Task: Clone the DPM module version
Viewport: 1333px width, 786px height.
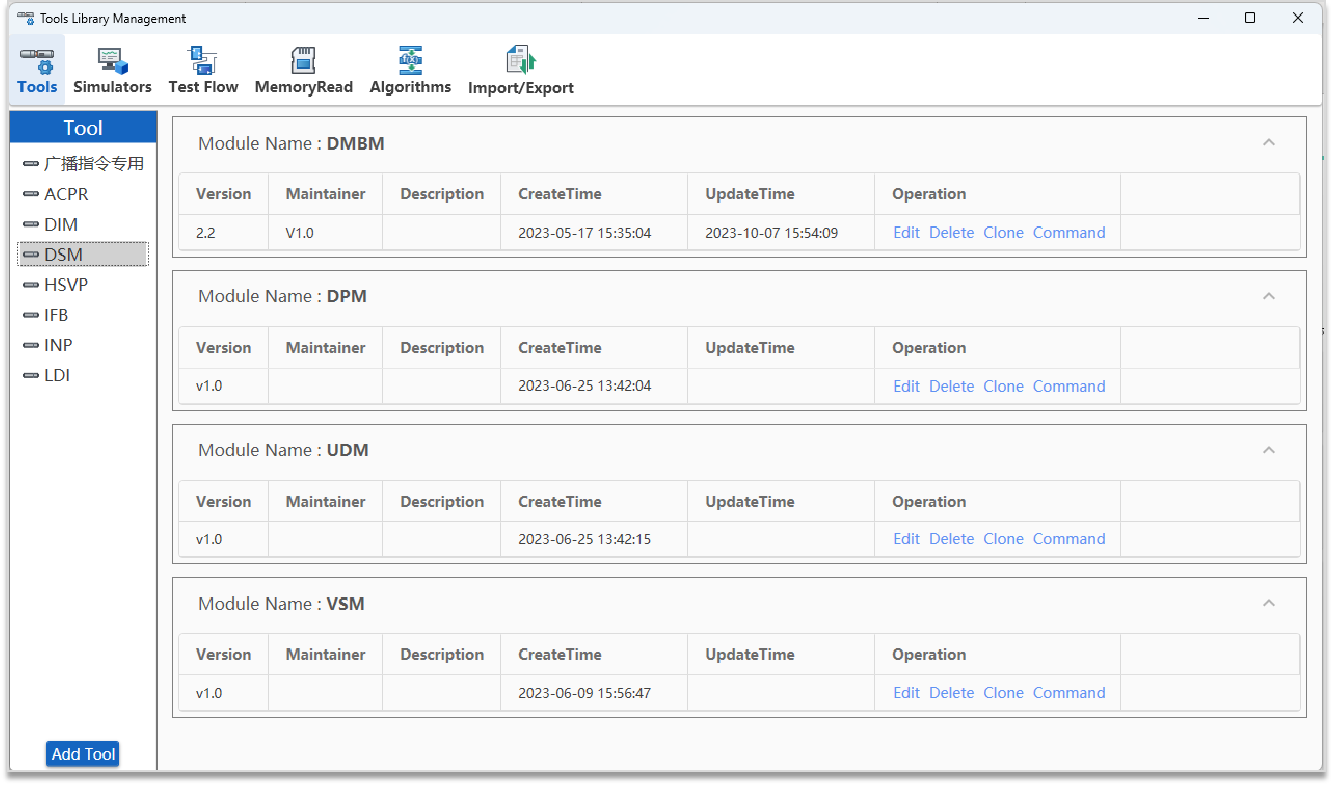Action: [1003, 386]
